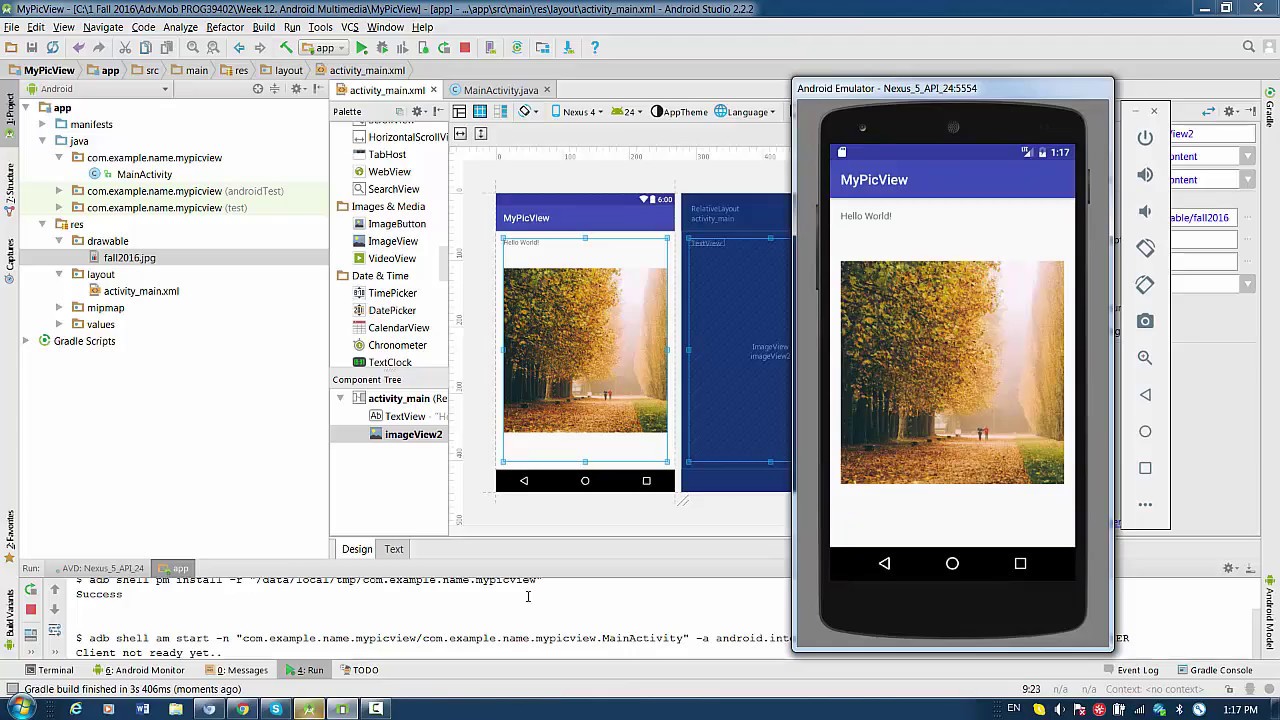Show Design view surface only

[459, 112]
